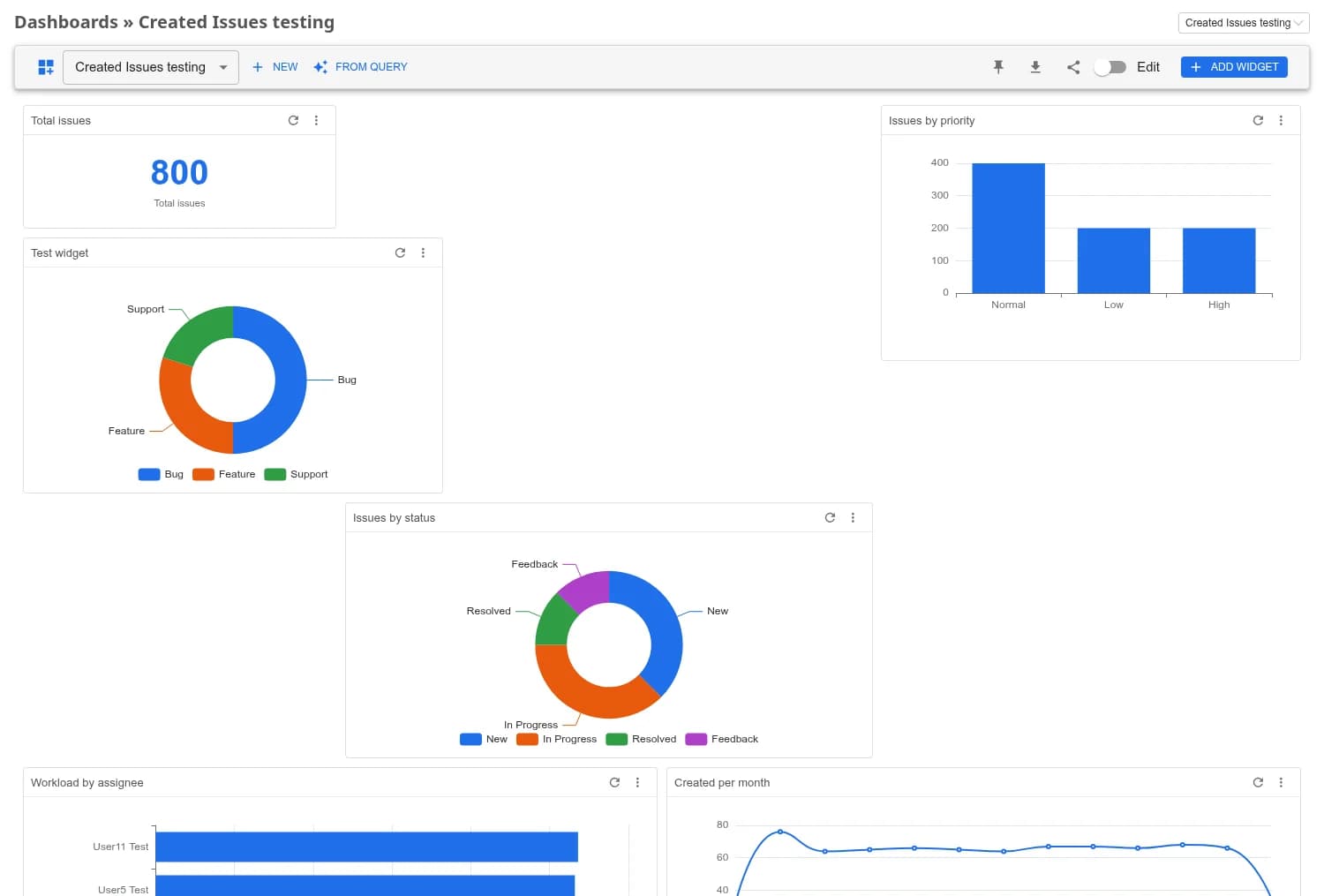Refresh the Total issues widget

[x=293, y=120]
